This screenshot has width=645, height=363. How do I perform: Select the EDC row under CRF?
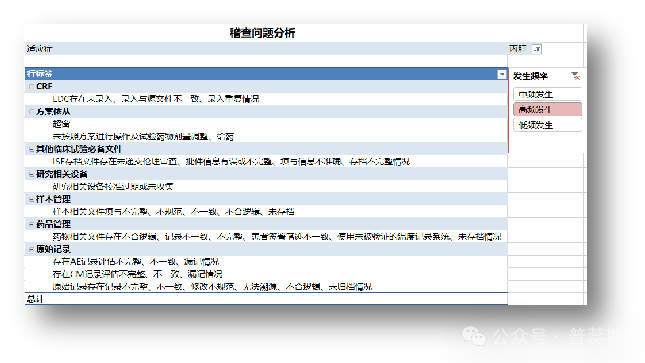156,99
